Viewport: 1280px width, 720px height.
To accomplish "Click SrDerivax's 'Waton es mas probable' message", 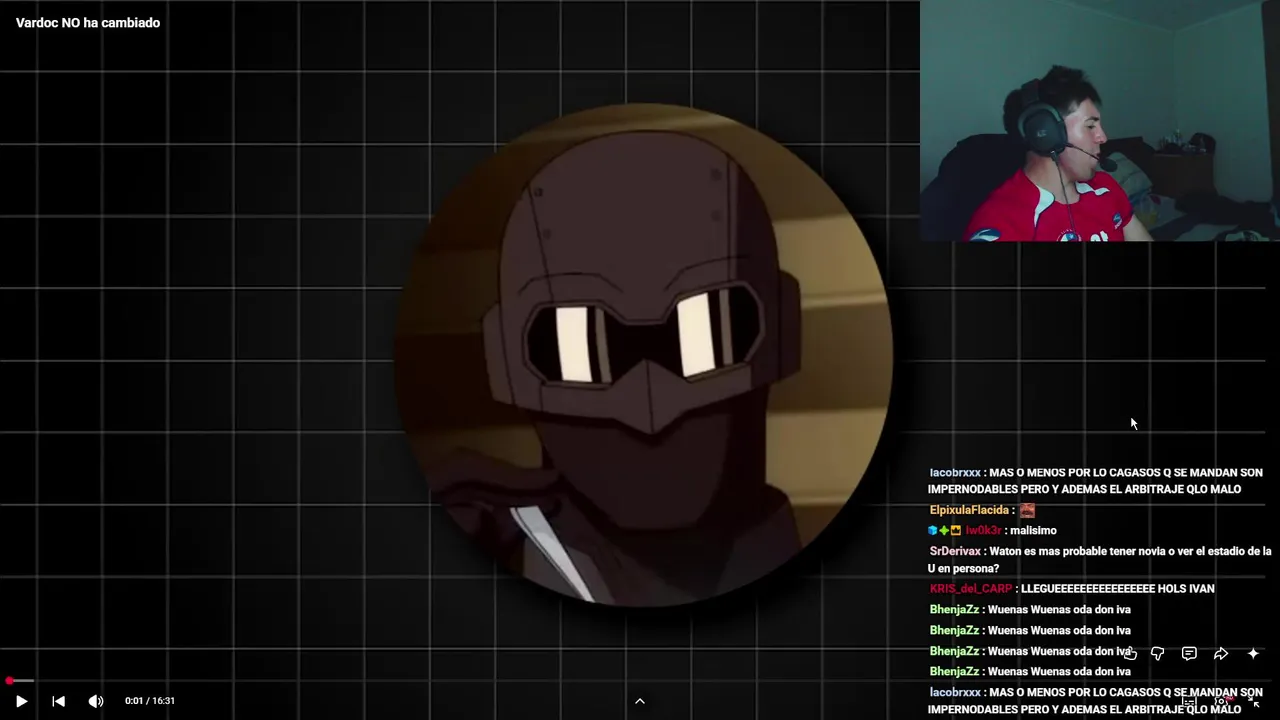I will pos(1100,560).
